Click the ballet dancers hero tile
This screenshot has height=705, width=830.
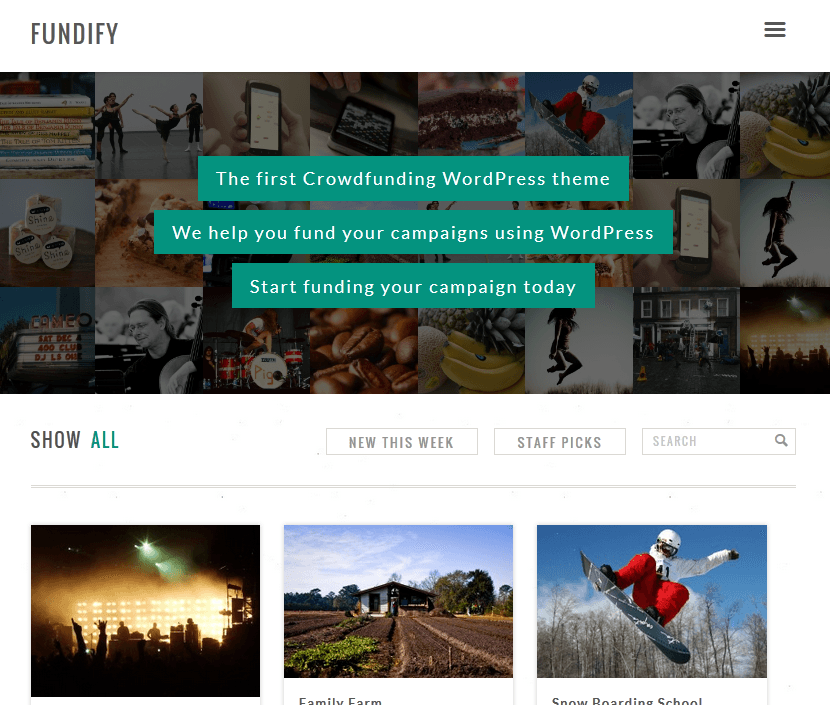pos(149,125)
